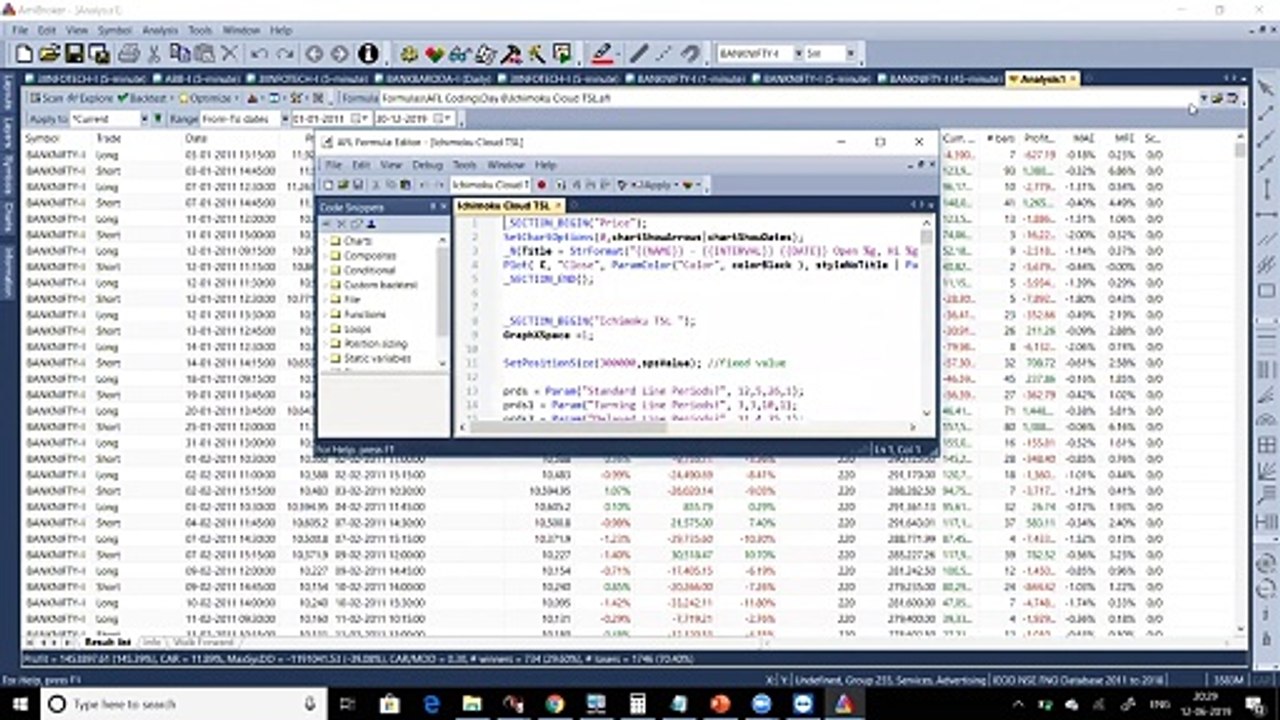Screen dimensions: 1280x720
Task: Click the Scan button in Analysis toolbar
Action: click(x=46, y=98)
